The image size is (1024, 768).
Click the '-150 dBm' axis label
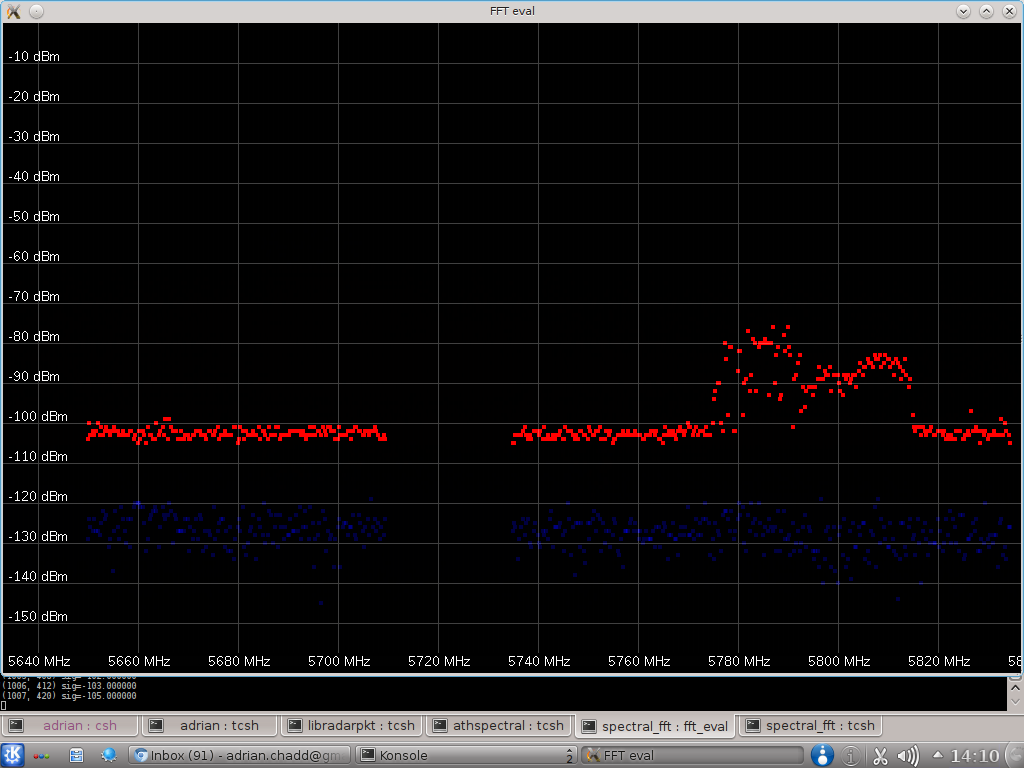[38, 616]
